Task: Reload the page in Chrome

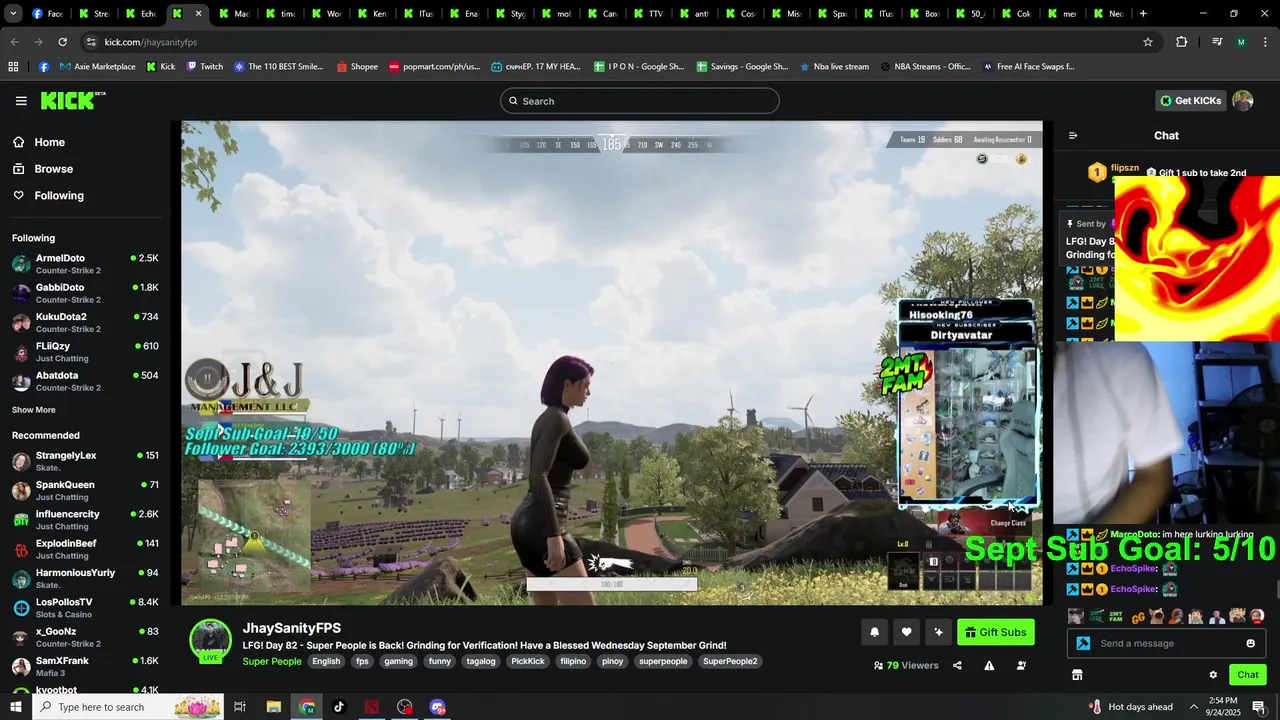Action: [x=62, y=42]
